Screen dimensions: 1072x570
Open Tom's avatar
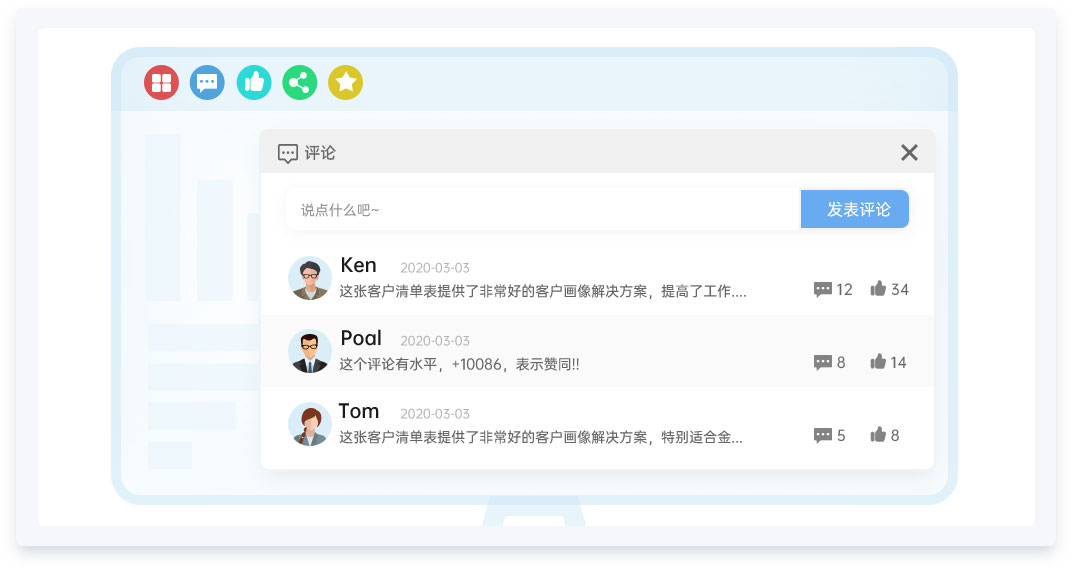click(x=310, y=424)
